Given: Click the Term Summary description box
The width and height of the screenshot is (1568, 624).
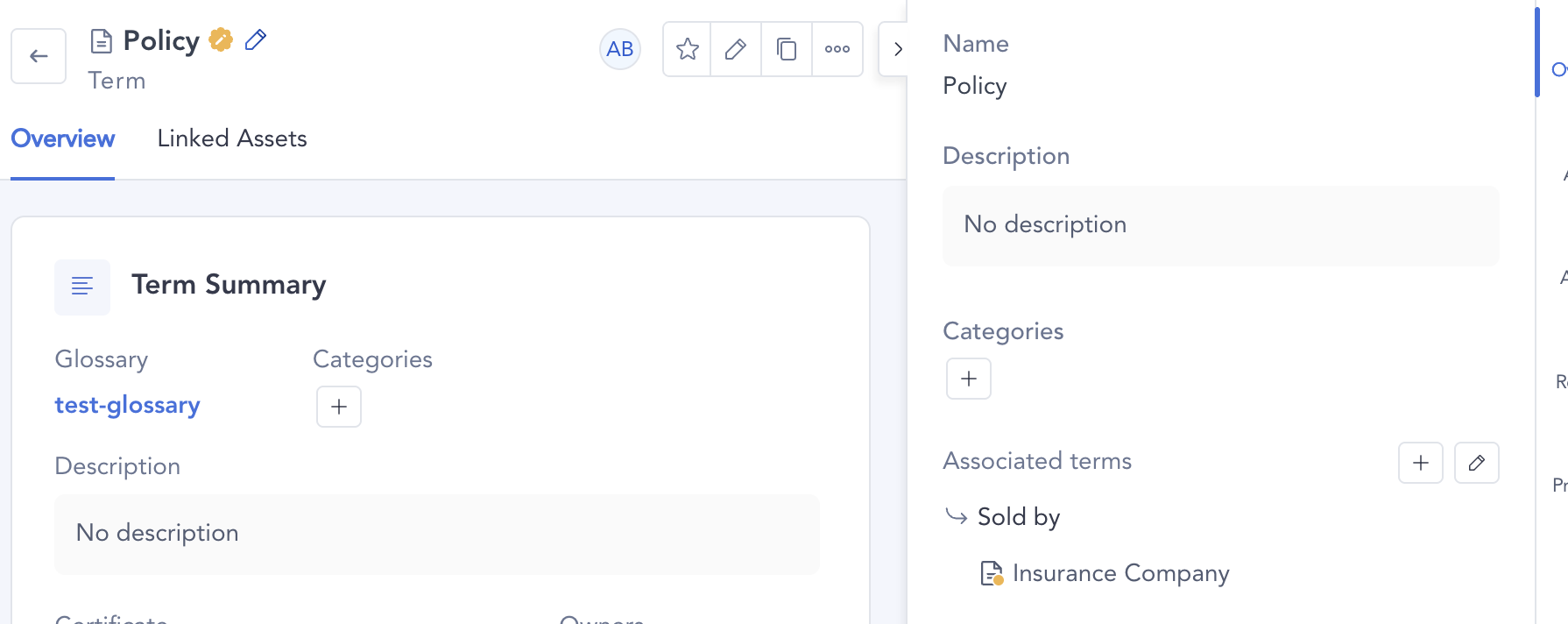Looking at the screenshot, I should [x=436, y=534].
